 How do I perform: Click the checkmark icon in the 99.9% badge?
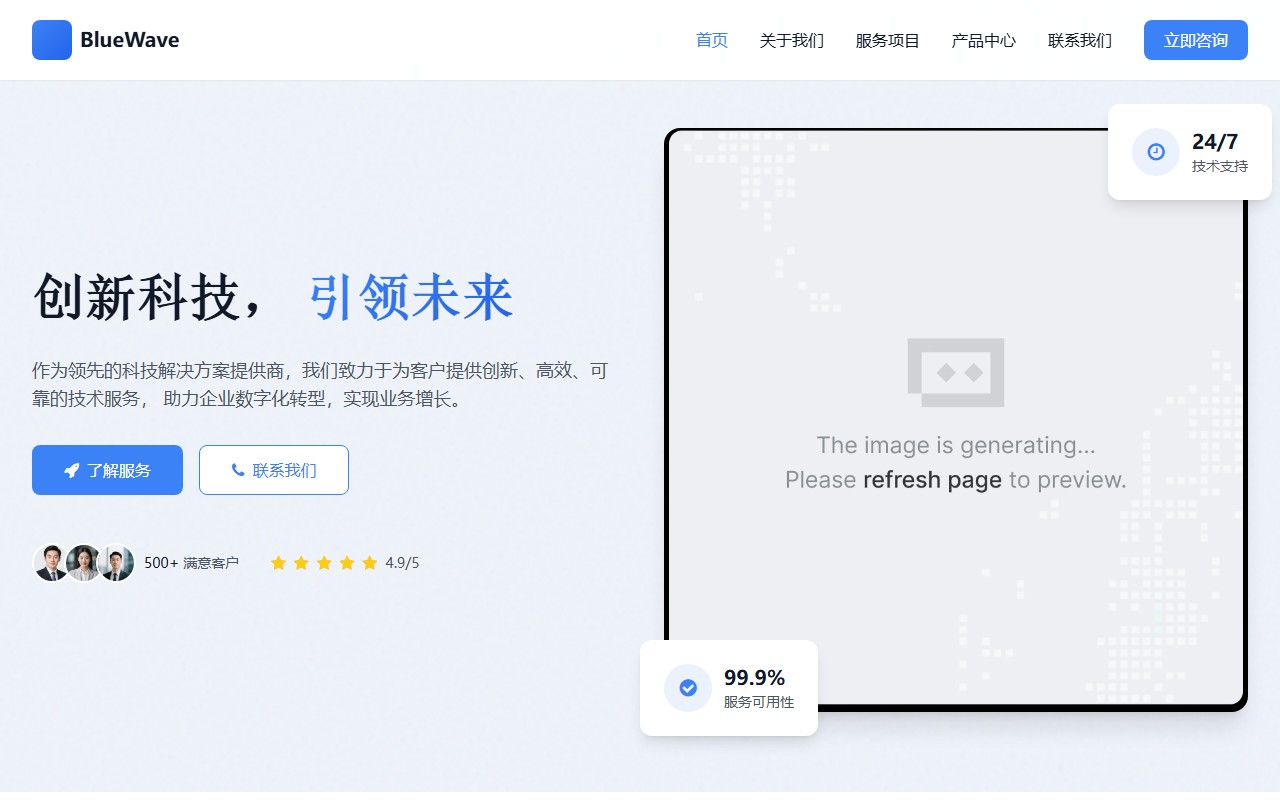688,688
